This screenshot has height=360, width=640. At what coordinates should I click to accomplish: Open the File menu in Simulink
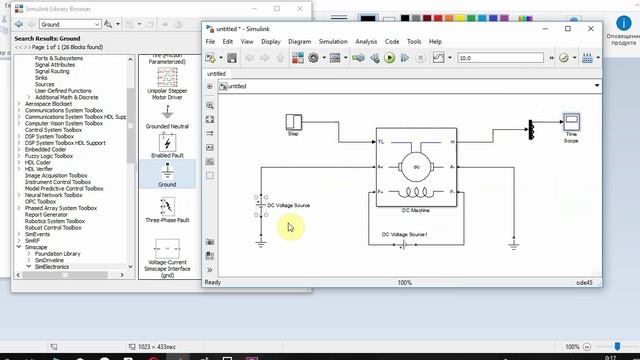pyautogui.click(x=210, y=42)
